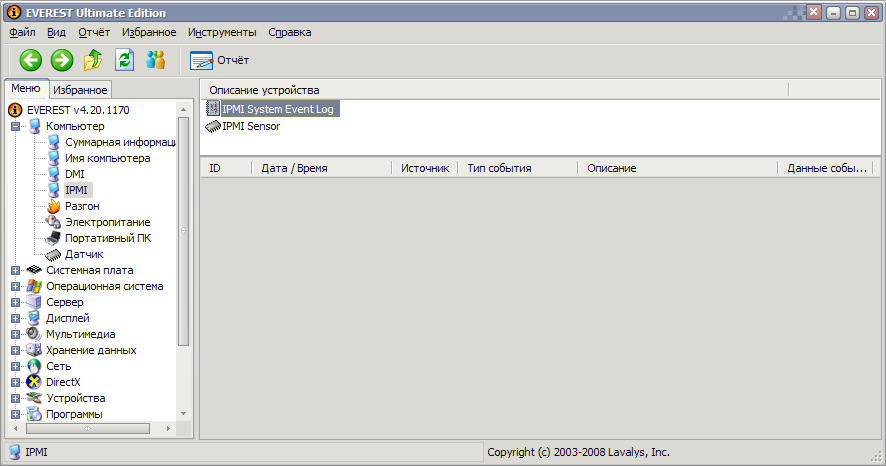Open the users icon in the toolbar
Screen dimensions: 886x466
pyautogui.click(x=155, y=60)
